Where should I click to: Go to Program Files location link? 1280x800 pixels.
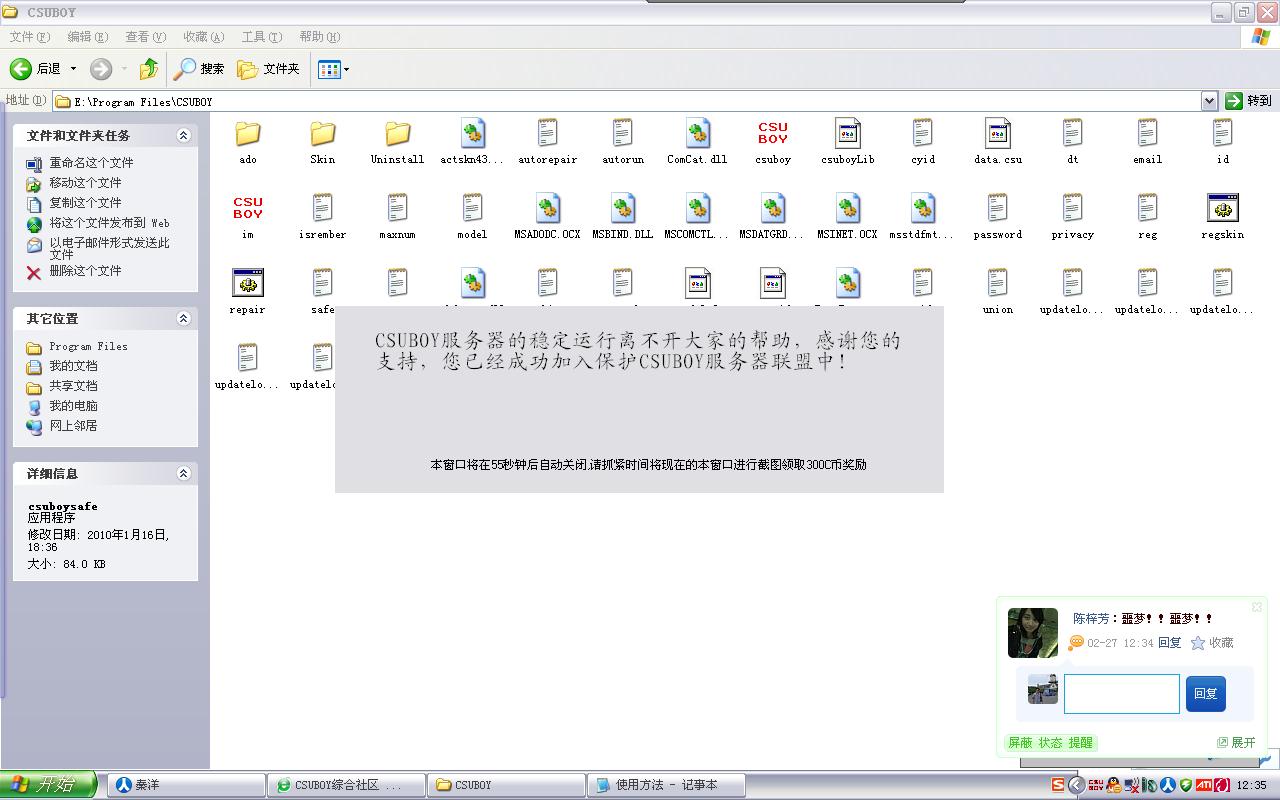[x=88, y=347]
